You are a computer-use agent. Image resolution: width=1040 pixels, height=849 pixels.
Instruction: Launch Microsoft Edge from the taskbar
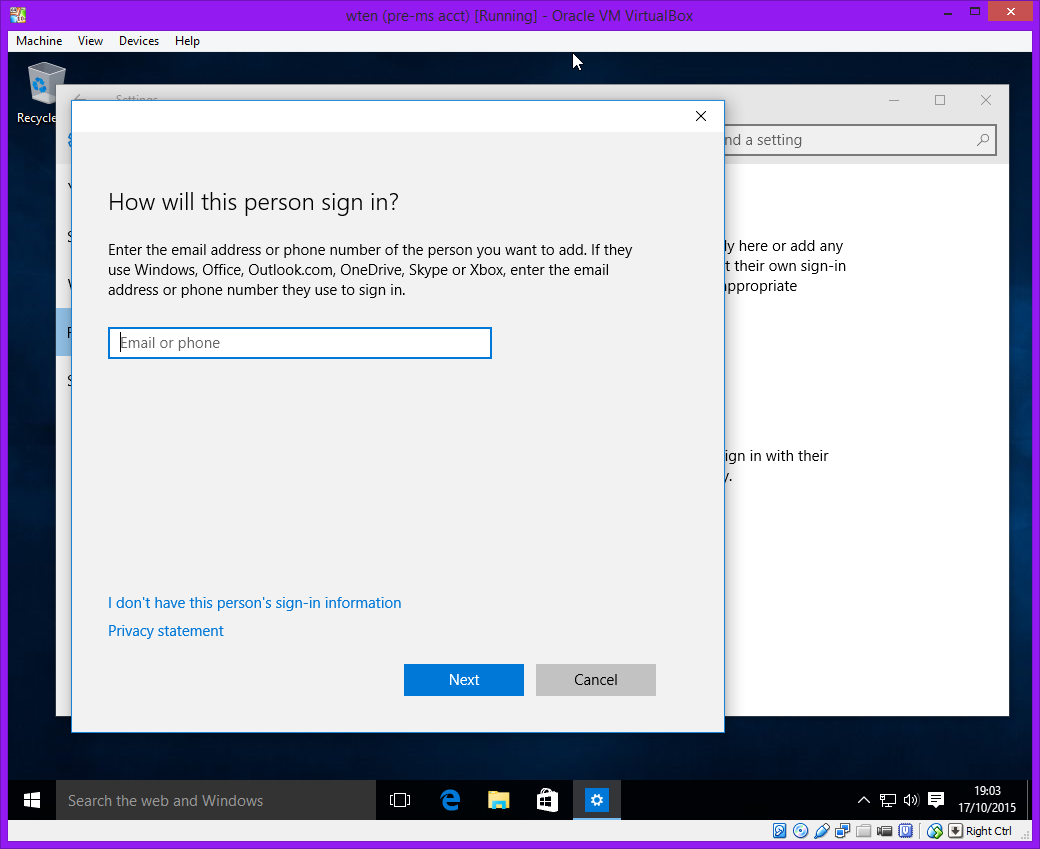click(x=450, y=800)
